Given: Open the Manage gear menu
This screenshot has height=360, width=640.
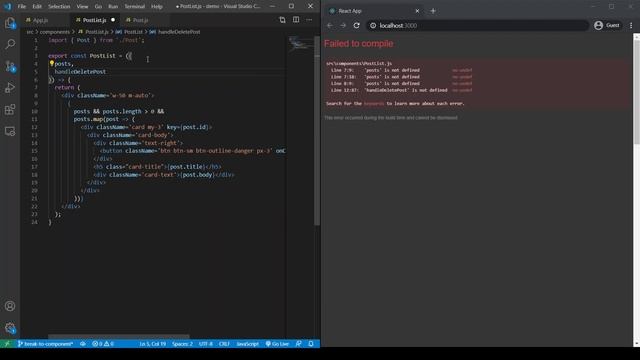Looking at the screenshot, I should tap(10, 328).
